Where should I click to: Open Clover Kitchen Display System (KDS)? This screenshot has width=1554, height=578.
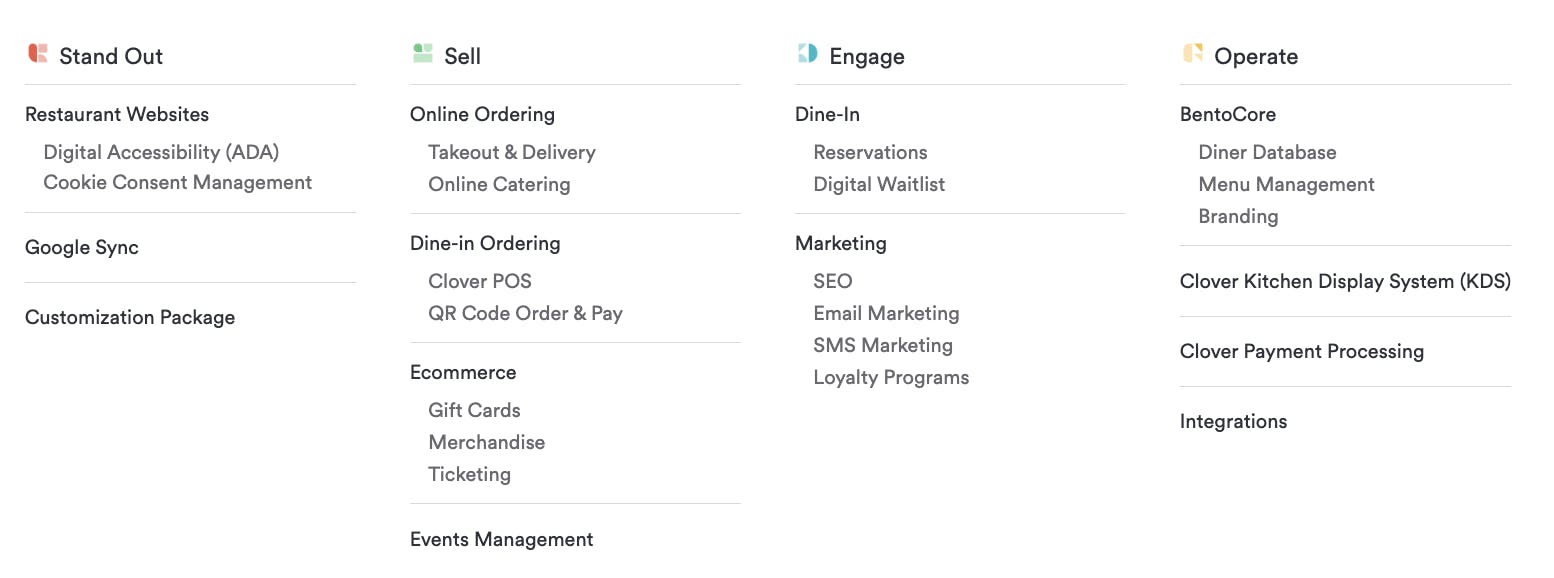pos(1345,281)
